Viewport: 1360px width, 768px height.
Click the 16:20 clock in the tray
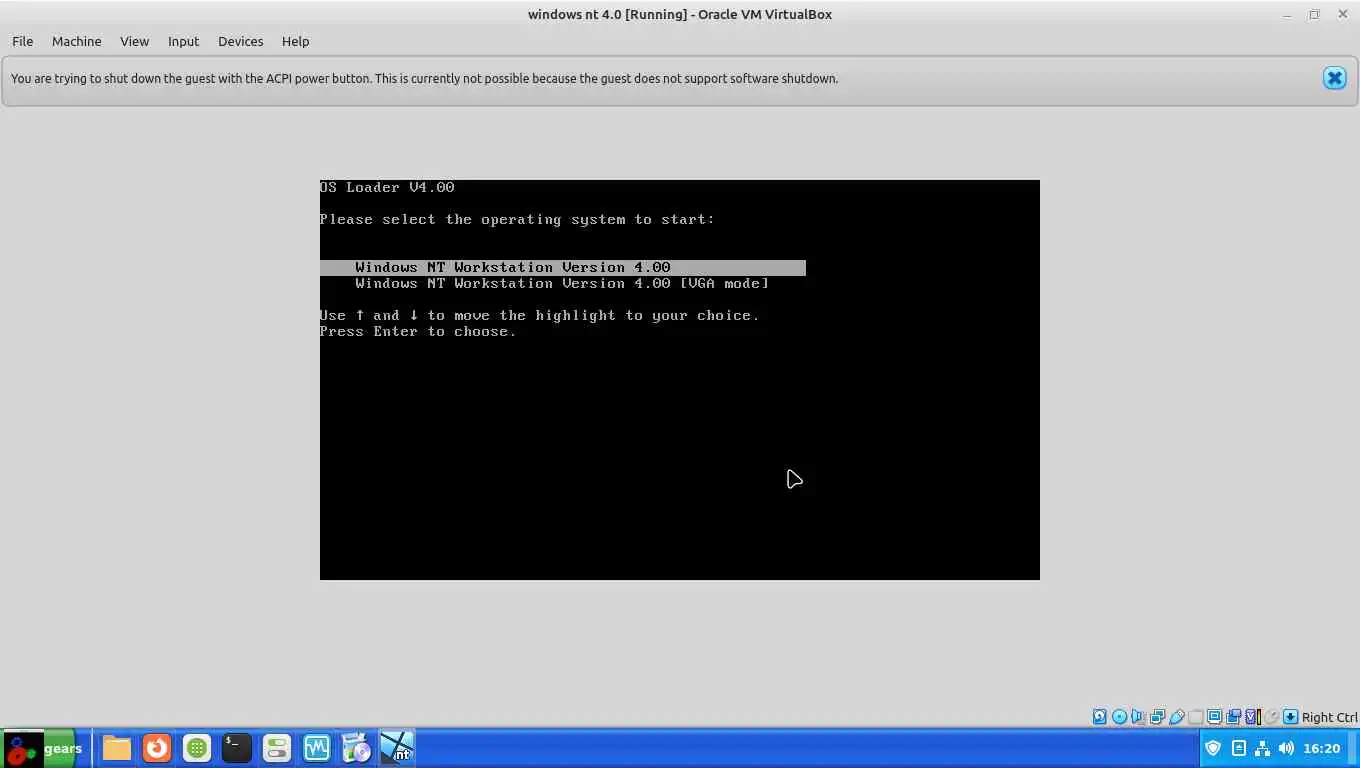coord(1322,748)
